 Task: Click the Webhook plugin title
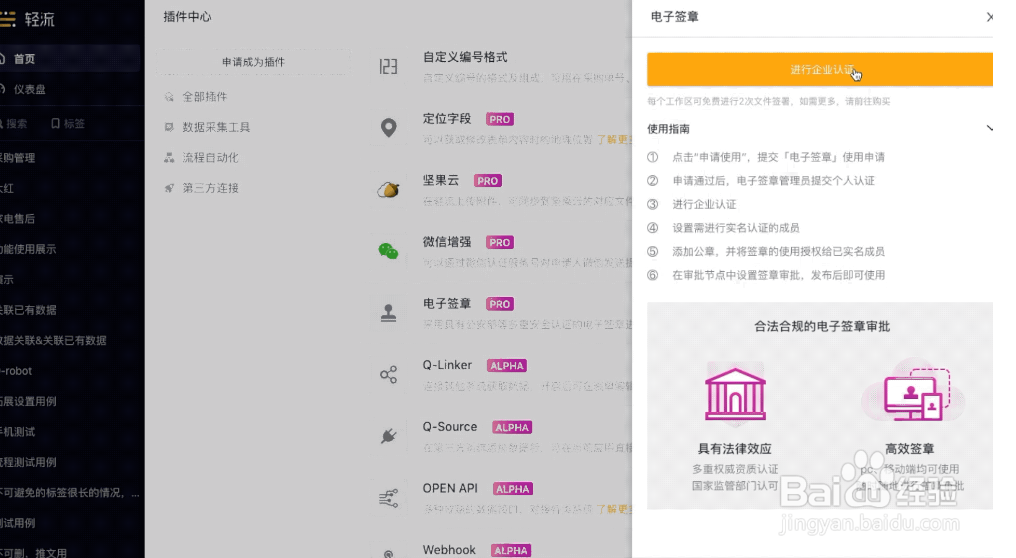tap(449, 550)
